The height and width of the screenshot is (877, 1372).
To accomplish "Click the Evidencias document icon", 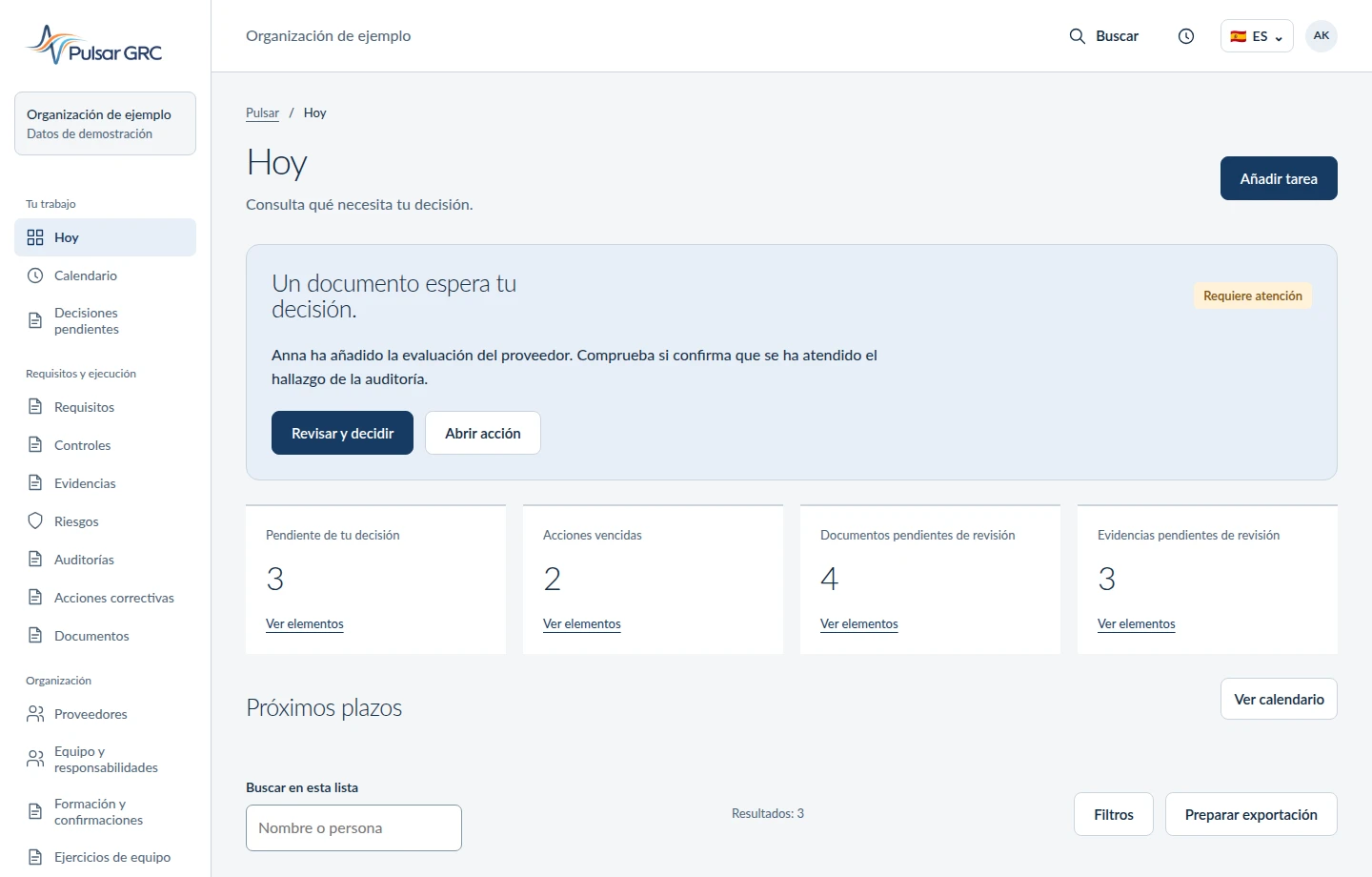I will pyautogui.click(x=35, y=483).
